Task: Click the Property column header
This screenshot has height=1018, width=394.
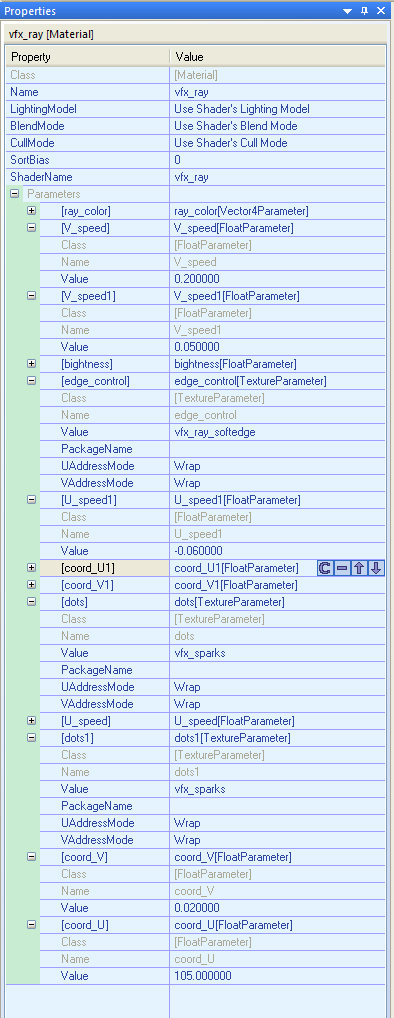Action: 88,57
